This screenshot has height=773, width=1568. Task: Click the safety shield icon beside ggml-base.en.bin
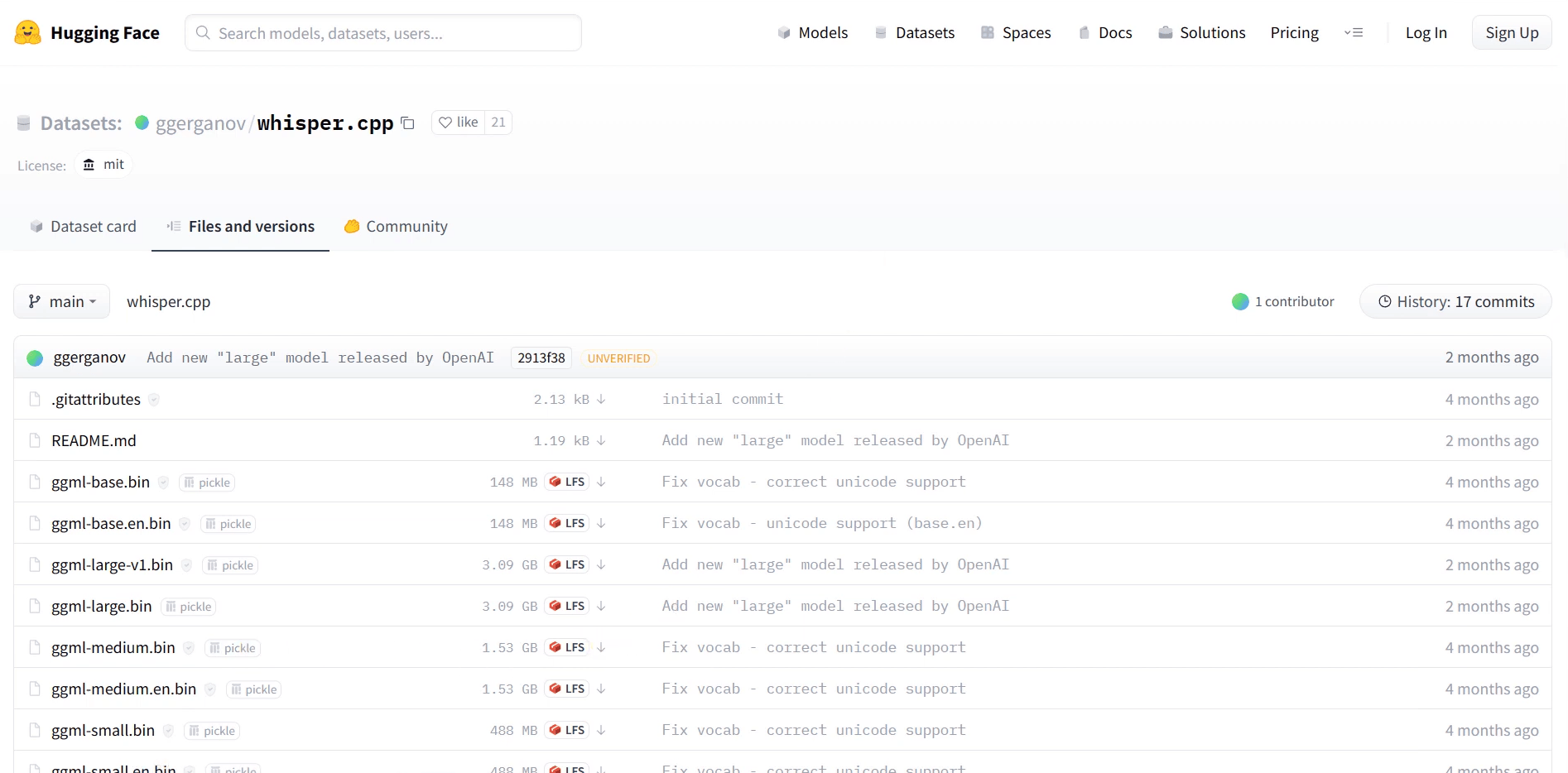[x=185, y=524]
